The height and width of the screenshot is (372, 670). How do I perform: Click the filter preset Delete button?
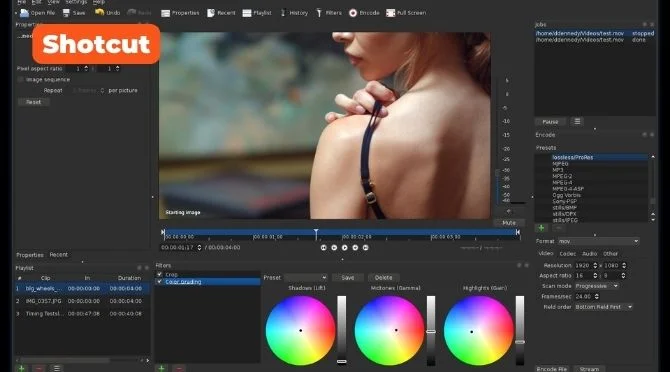coord(383,278)
